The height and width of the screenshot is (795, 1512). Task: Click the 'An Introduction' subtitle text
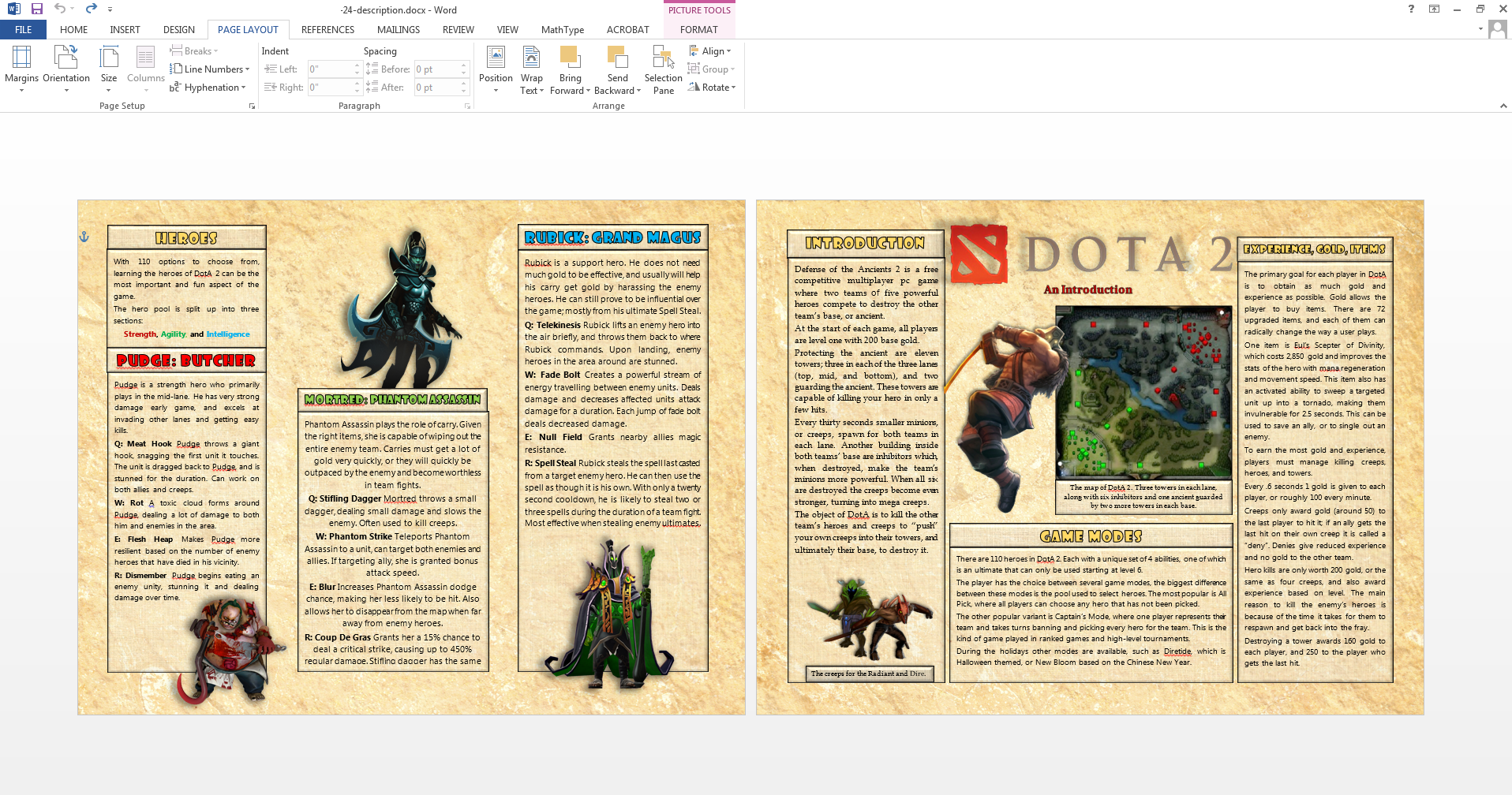pyautogui.click(x=1087, y=289)
